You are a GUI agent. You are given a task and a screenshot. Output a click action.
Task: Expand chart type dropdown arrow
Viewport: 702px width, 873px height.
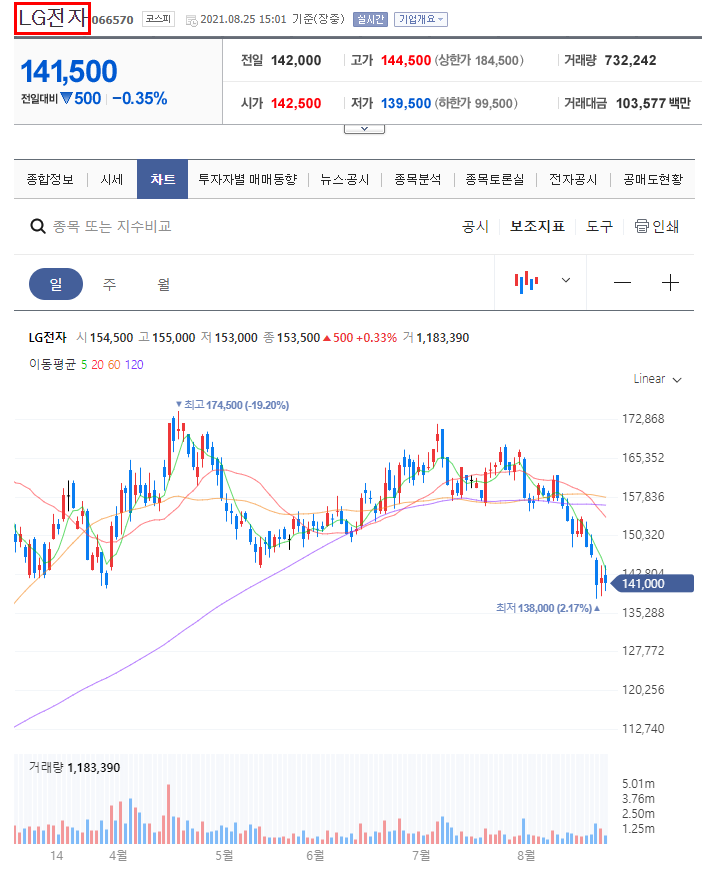click(x=566, y=280)
